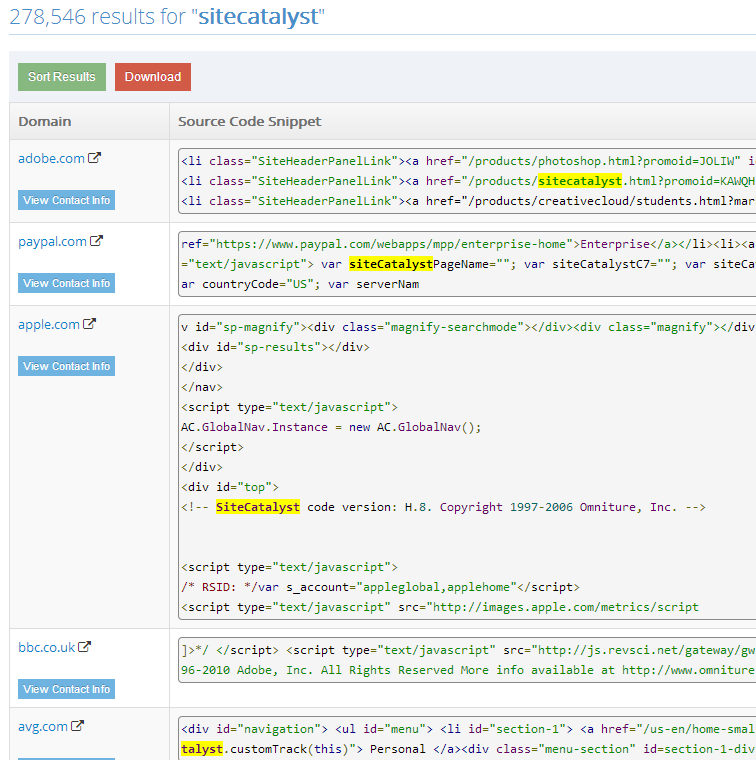Click 'AC.GlobalNav.Instance = new AC.GlobalNav();' line
The image size is (756, 760).
[331, 427]
